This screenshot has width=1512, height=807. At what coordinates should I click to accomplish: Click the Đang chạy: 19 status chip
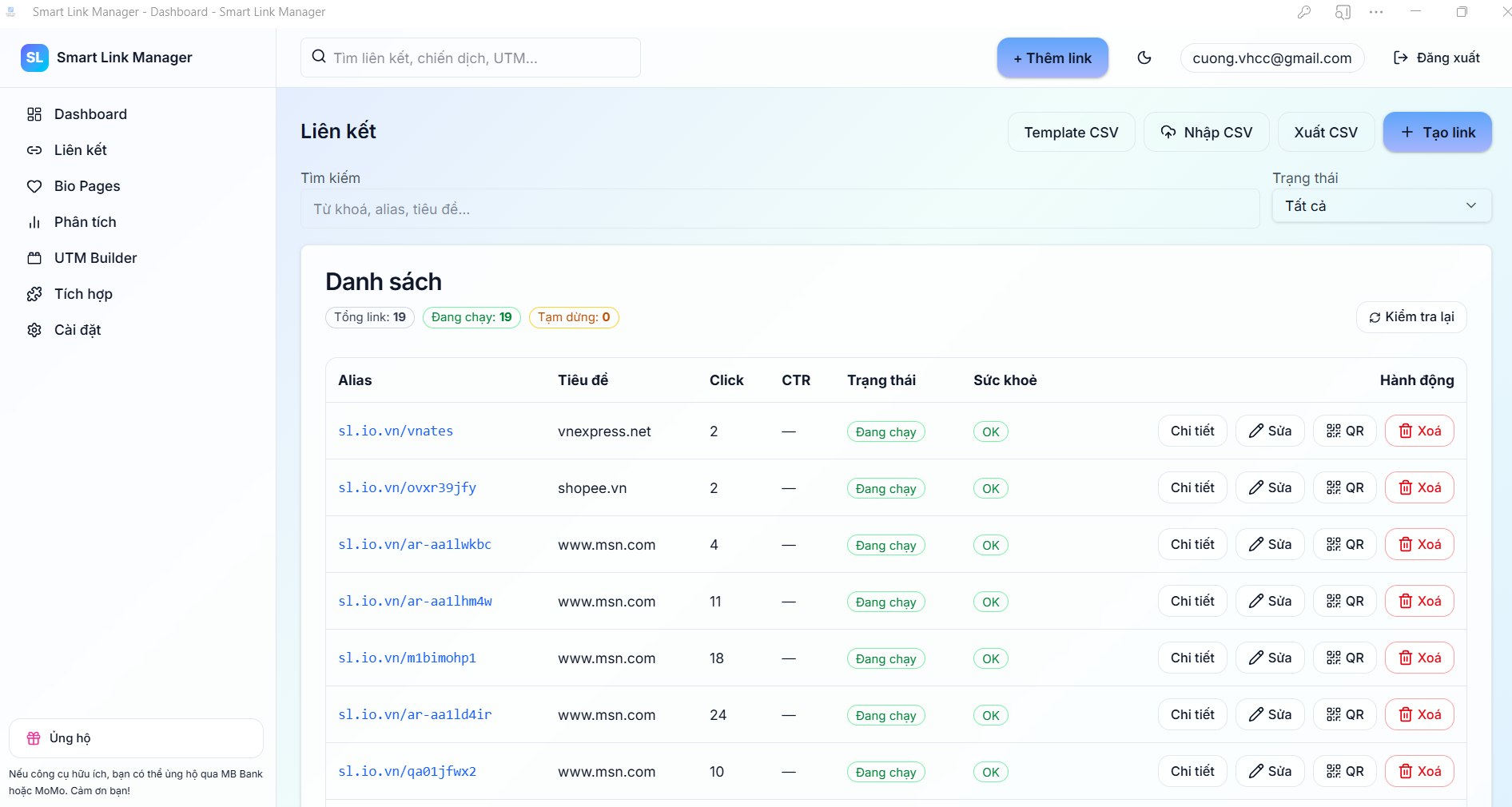pos(472,317)
